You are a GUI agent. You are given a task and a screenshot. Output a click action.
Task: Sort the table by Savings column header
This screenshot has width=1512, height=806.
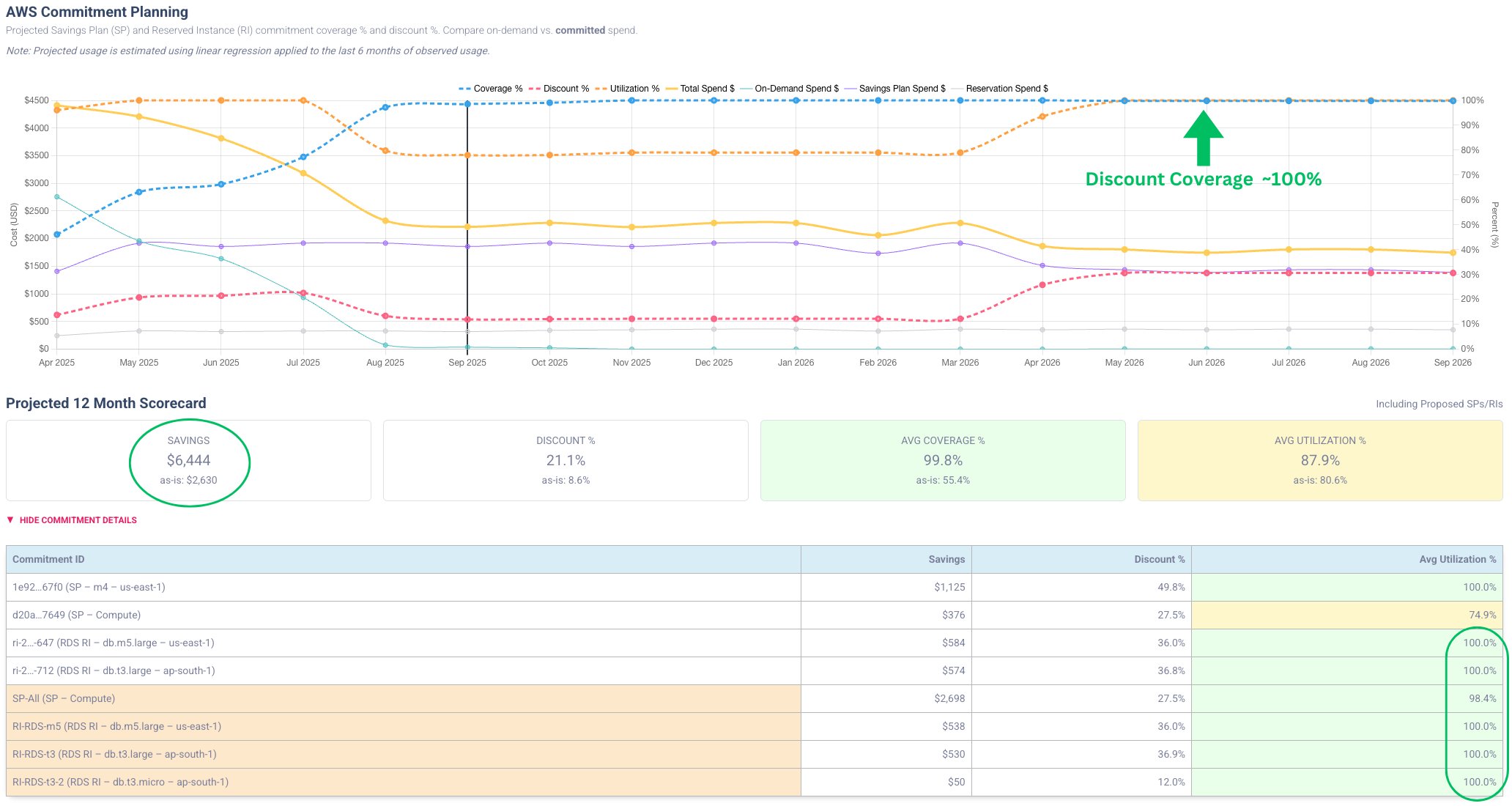click(x=946, y=559)
